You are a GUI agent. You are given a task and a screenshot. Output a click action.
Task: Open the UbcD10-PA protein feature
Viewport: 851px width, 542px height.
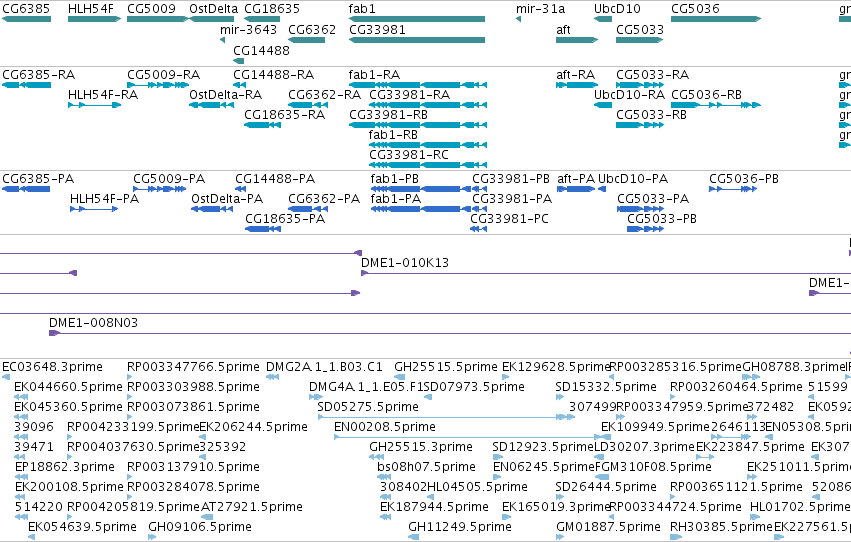[x=602, y=189]
